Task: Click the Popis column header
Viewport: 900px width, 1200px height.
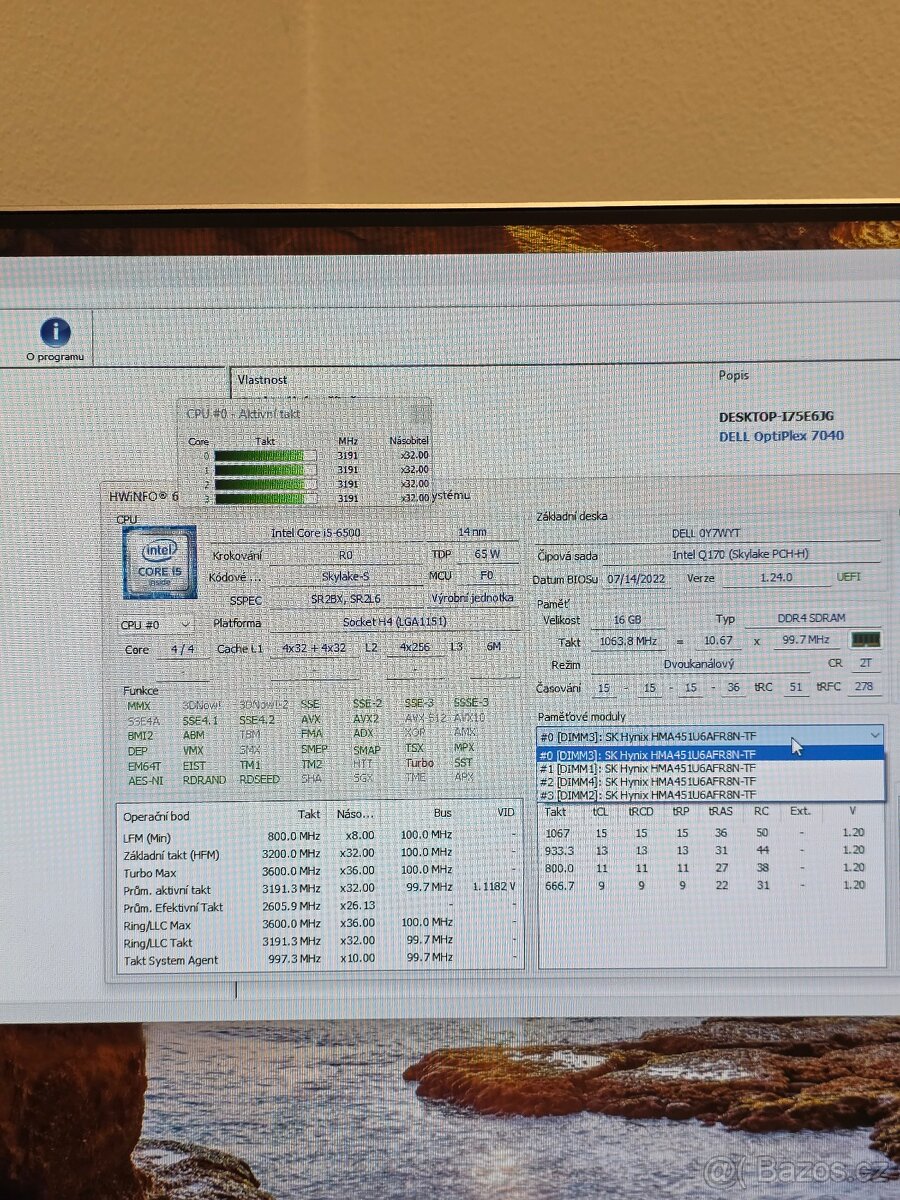Action: (x=735, y=375)
